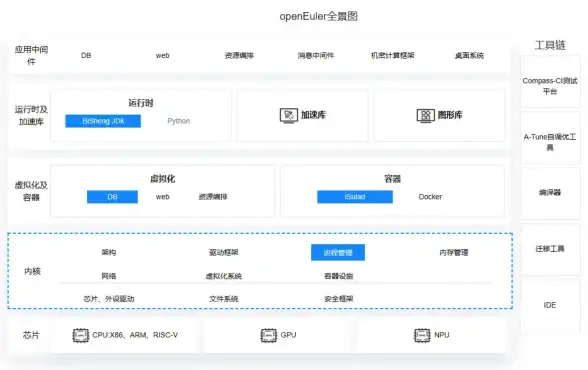Image resolution: width=588 pixels, height=370 pixels.
Task: Select the iSulad container button
Action: point(355,197)
